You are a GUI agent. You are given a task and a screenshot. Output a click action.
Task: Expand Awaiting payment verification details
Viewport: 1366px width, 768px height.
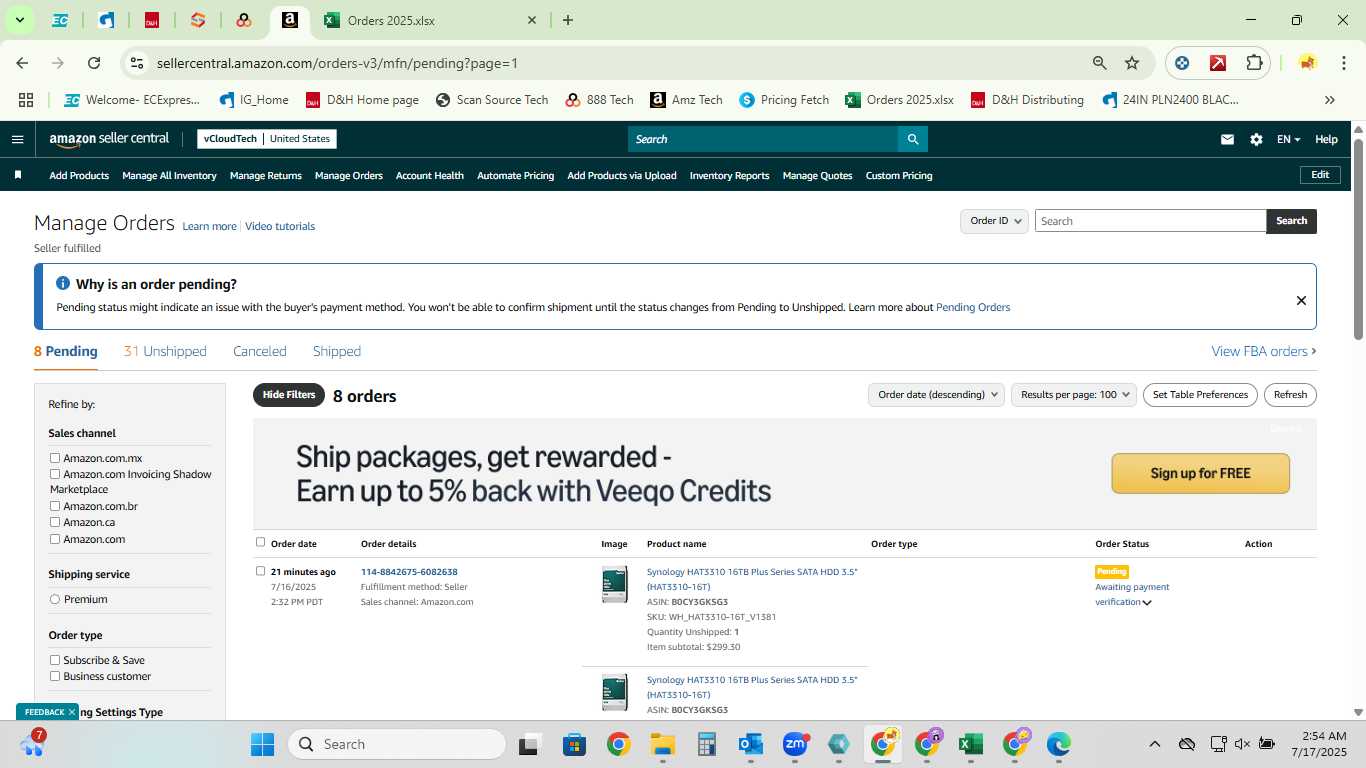(1147, 602)
